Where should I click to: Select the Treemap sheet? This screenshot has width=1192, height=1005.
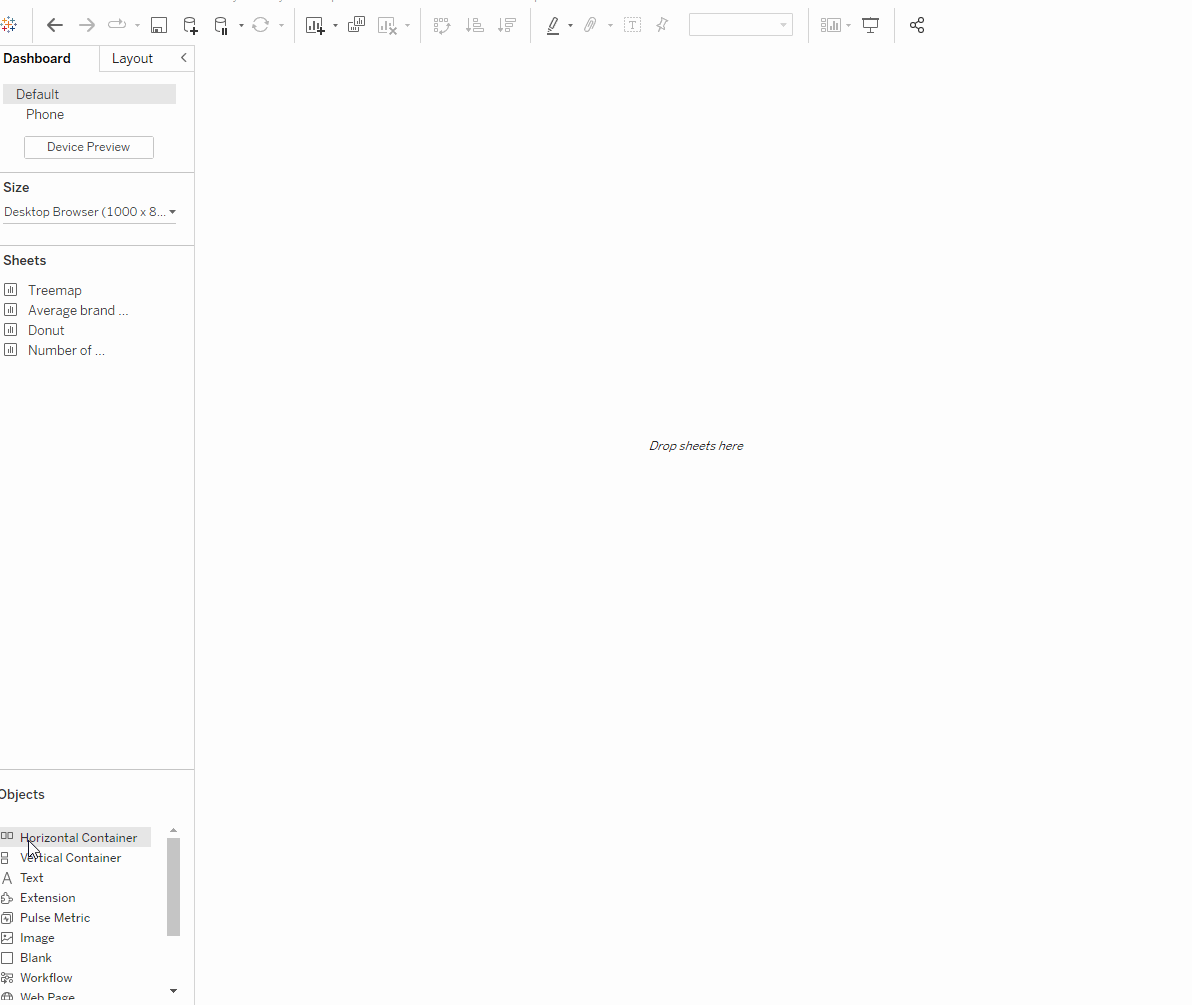click(55, 290)
